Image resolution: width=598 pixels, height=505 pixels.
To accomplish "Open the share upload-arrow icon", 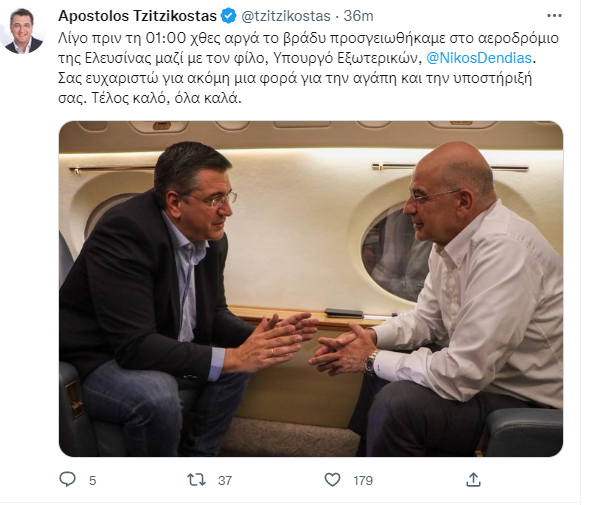I will (x=473, y=479).
